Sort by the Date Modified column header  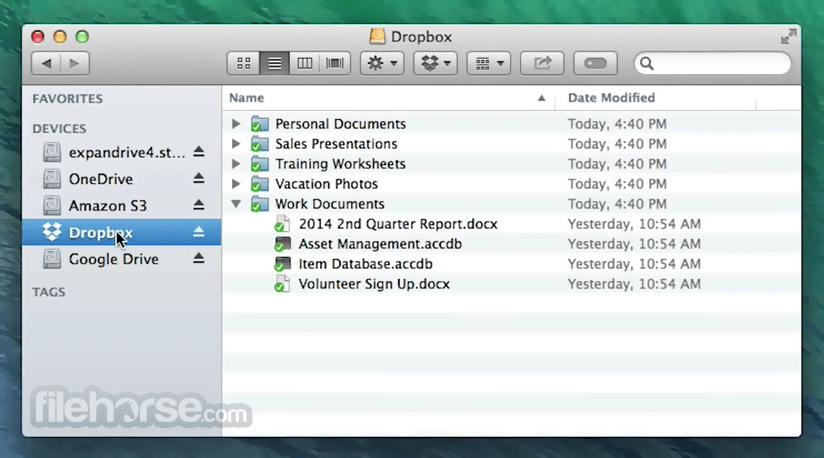(655, 98)
